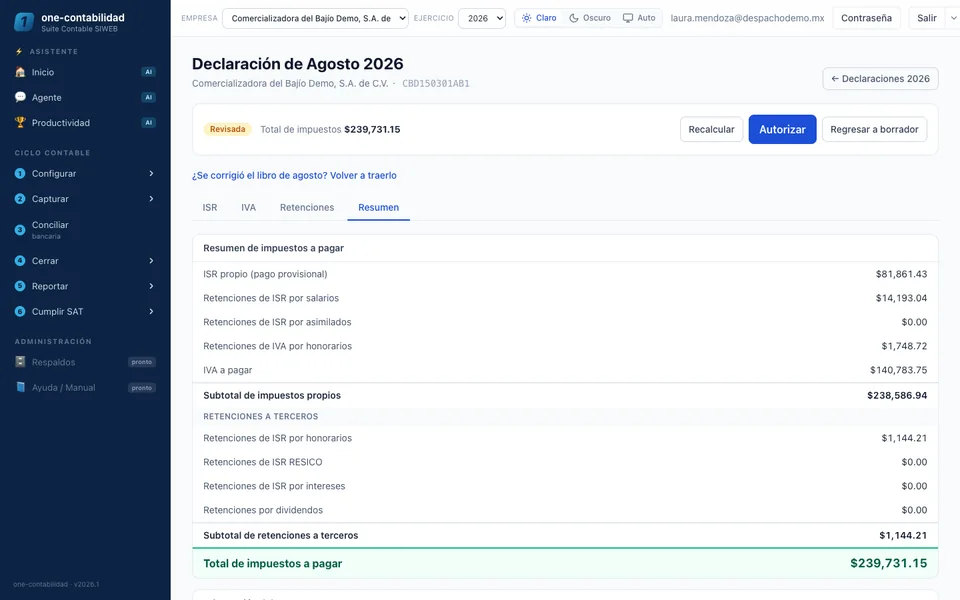Expand the Reportar section chevron
This screenshot has width=960, height=600.
coord(151,286)
